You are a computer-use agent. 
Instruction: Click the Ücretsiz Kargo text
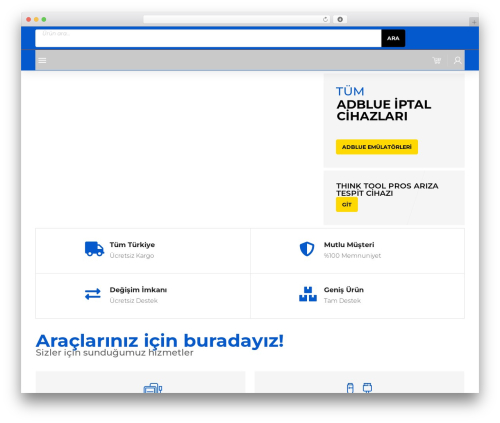132,256
